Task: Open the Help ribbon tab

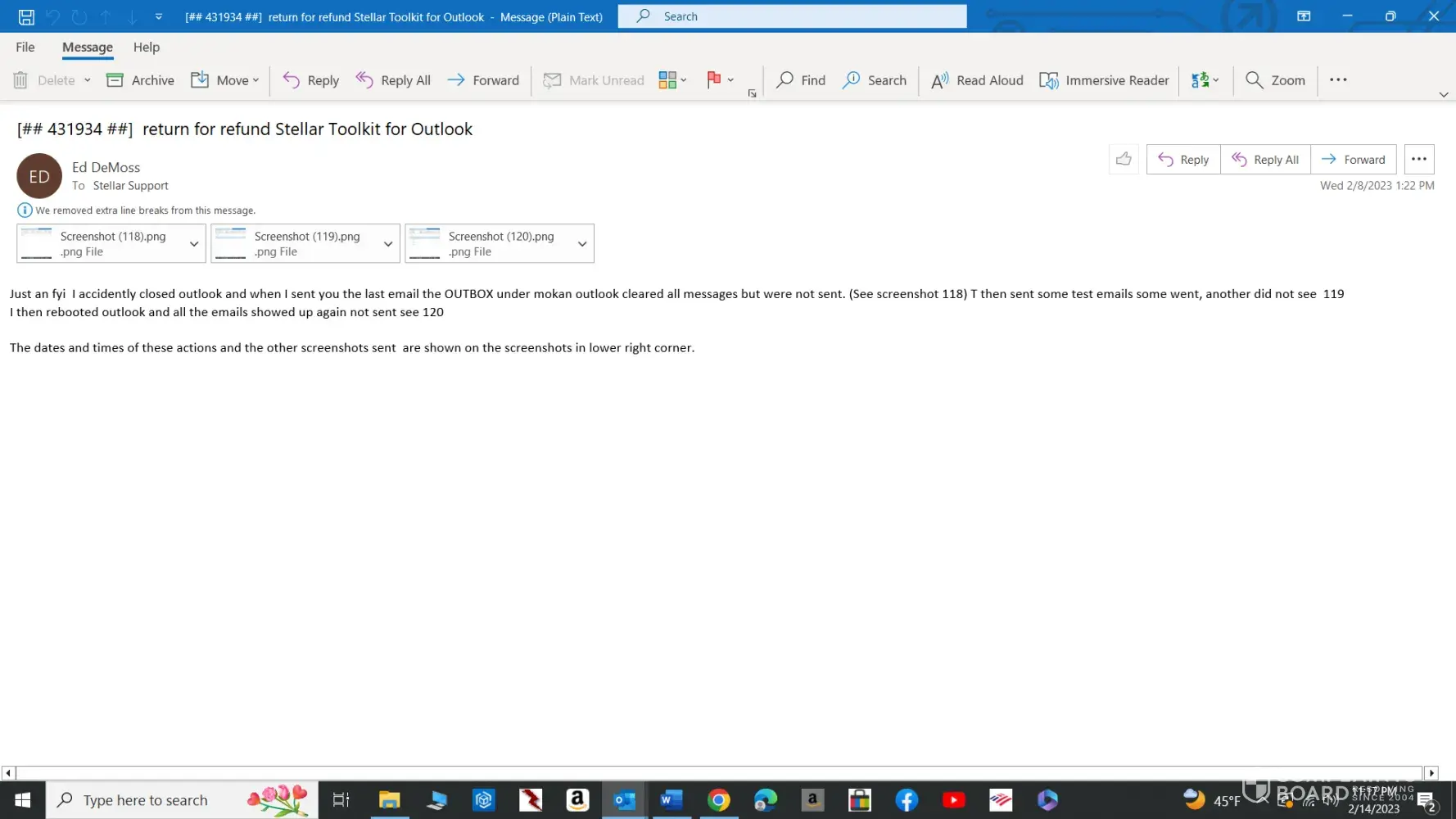Action: click(x=147, y=48)
